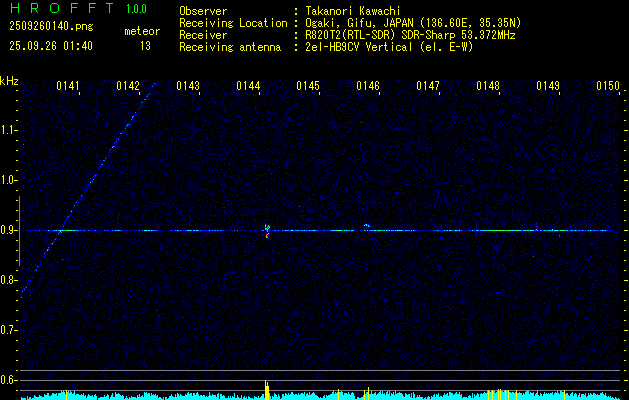Click the meteor count 13

coord(145,46)
